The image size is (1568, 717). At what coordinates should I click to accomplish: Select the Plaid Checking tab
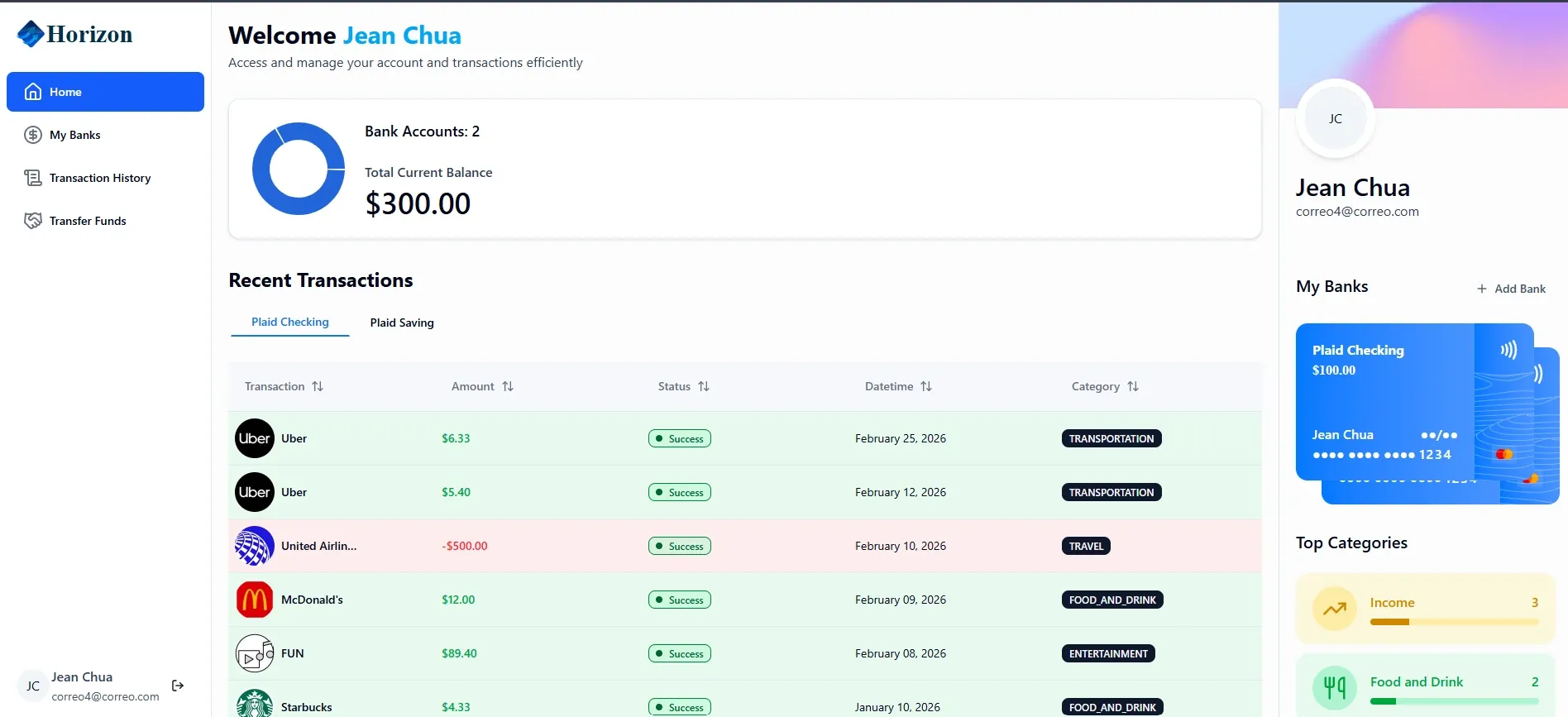[x=290, y=322]
